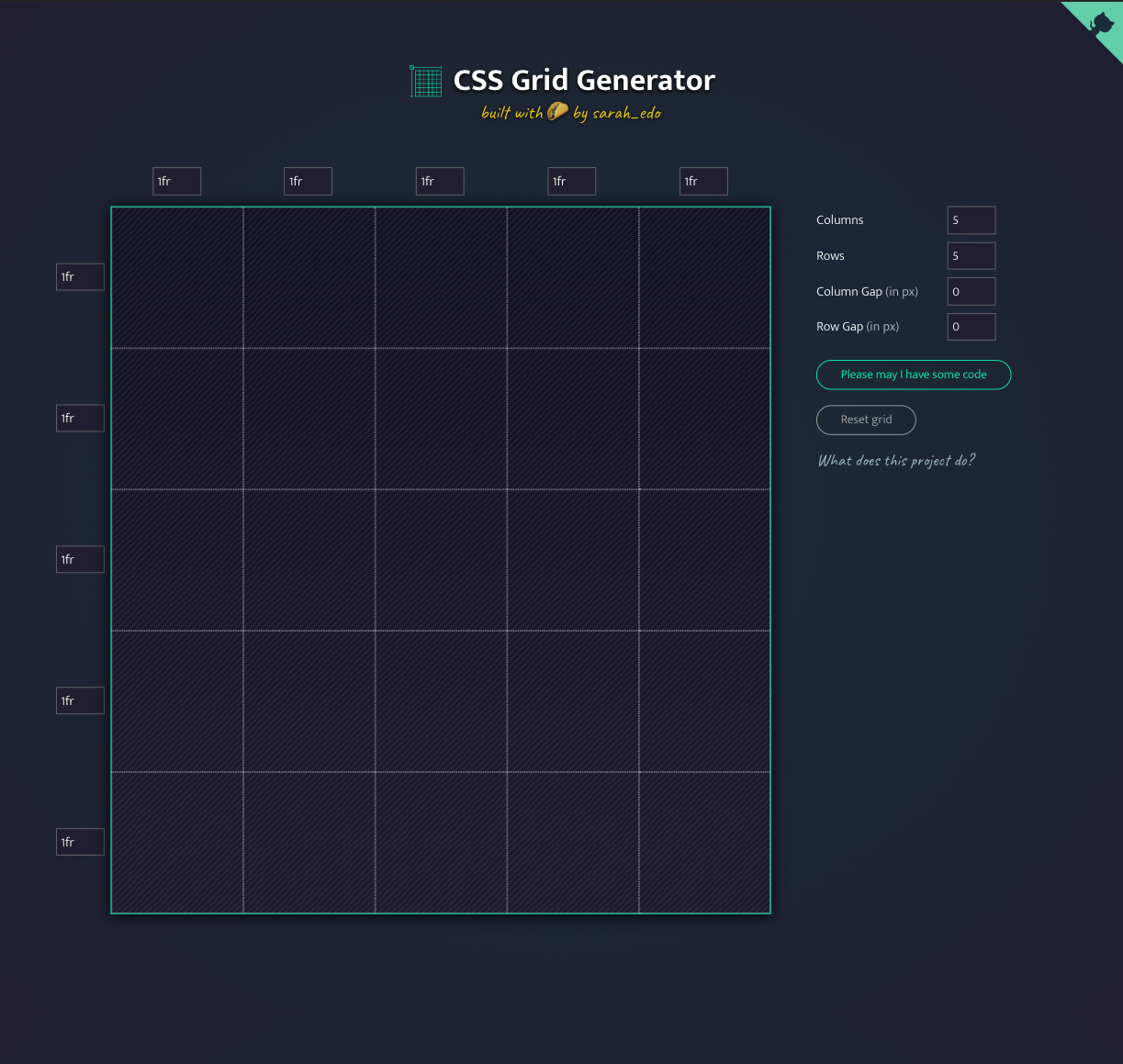Focus the Rows number field

point(971,256)
